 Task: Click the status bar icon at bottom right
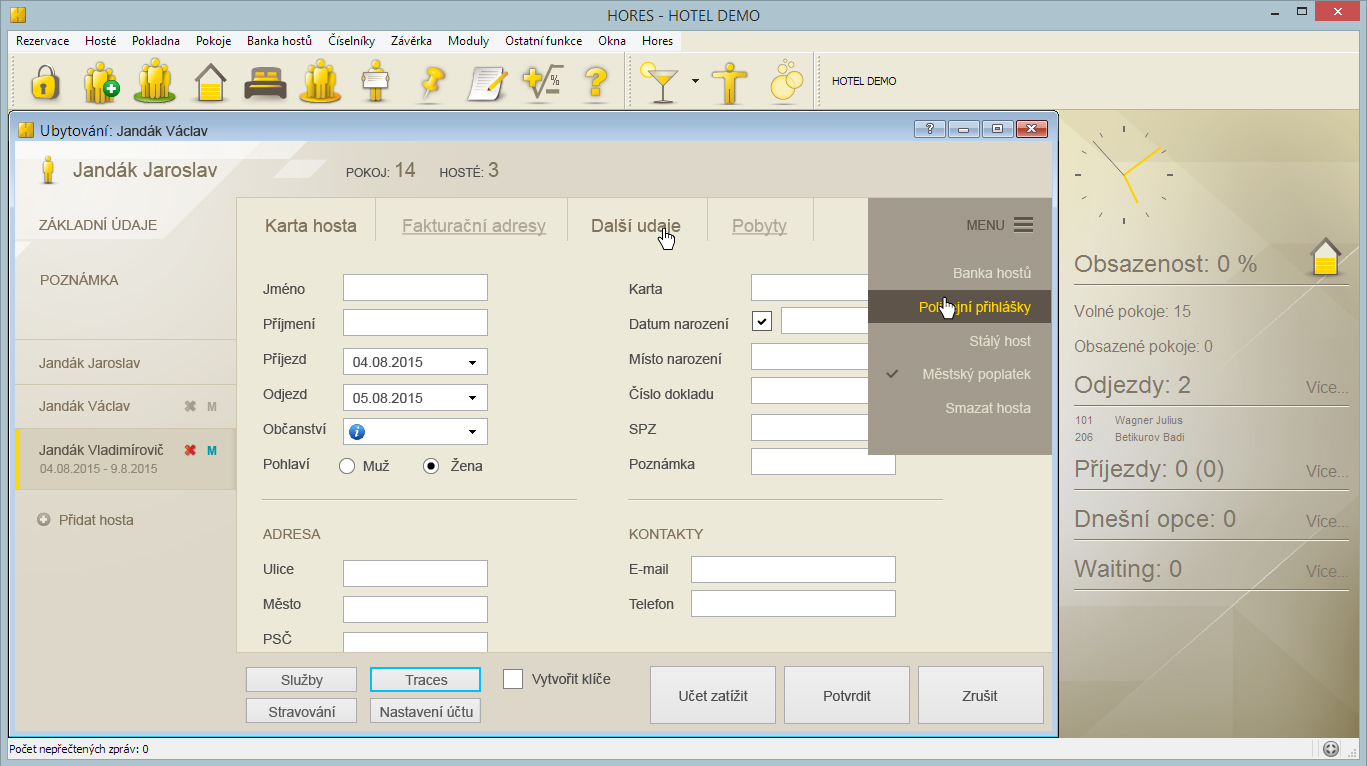point(1330,749)
